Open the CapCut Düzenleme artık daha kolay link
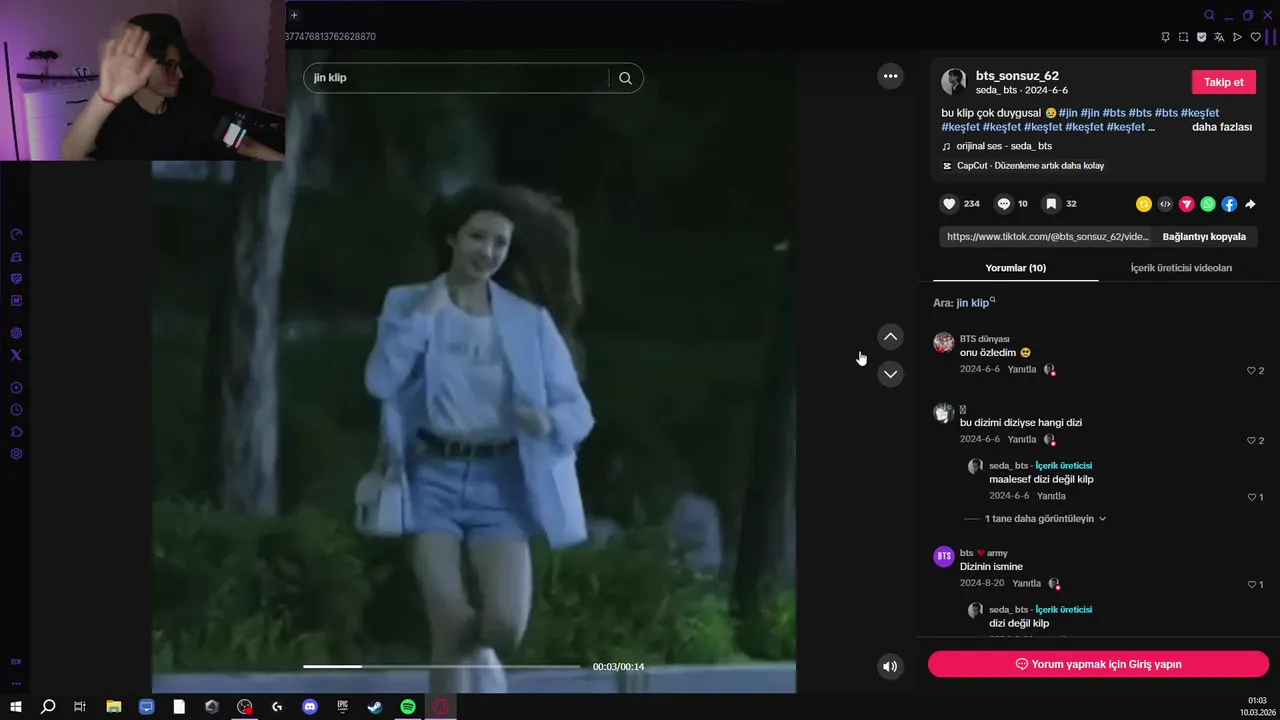The width and height of the screenshot is (1280, 720). [1030, 166]
